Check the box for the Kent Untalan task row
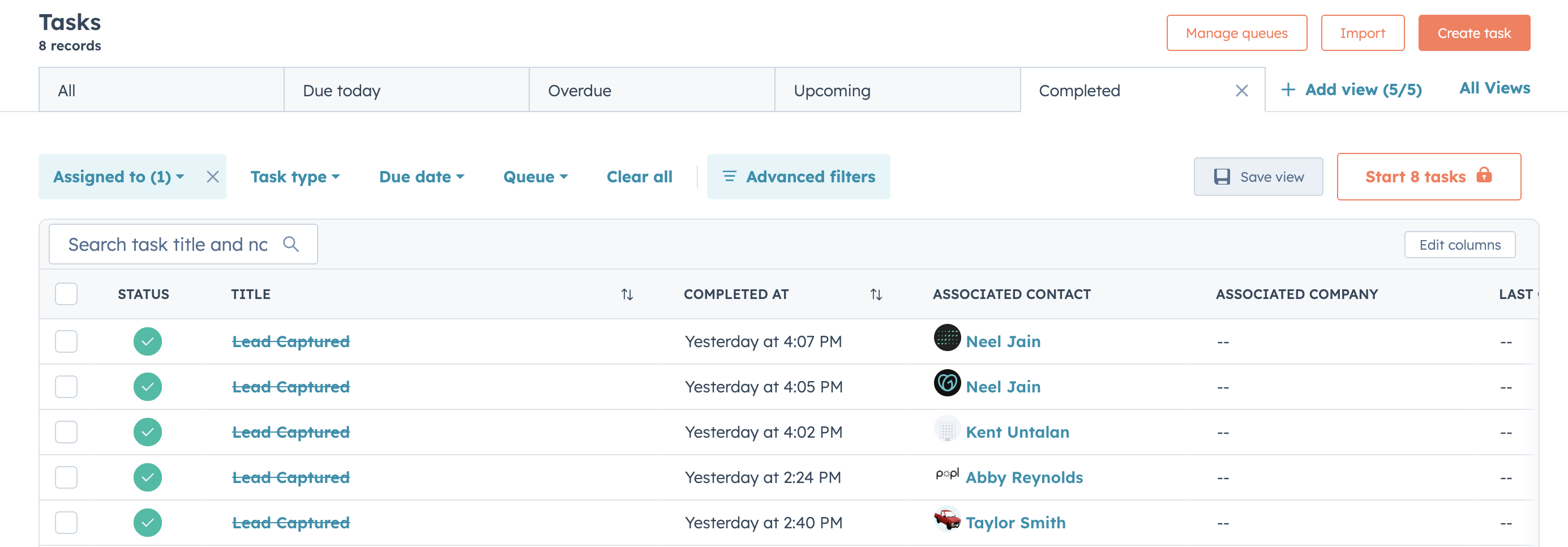This screenshot has width=1568, height=547. coord(66,432)
